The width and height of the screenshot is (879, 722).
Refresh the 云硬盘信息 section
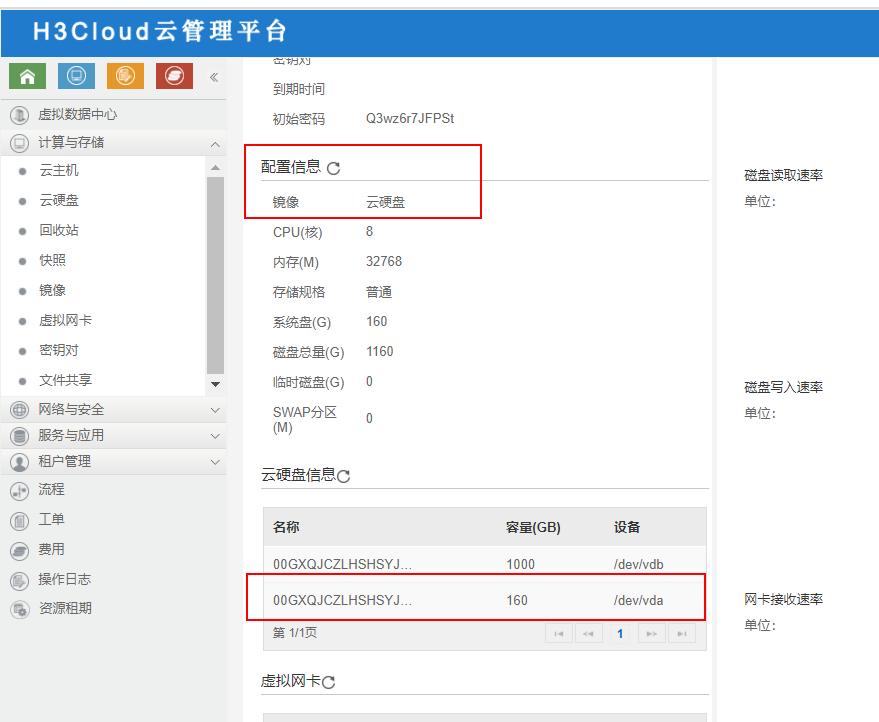(x=344, y=476)
